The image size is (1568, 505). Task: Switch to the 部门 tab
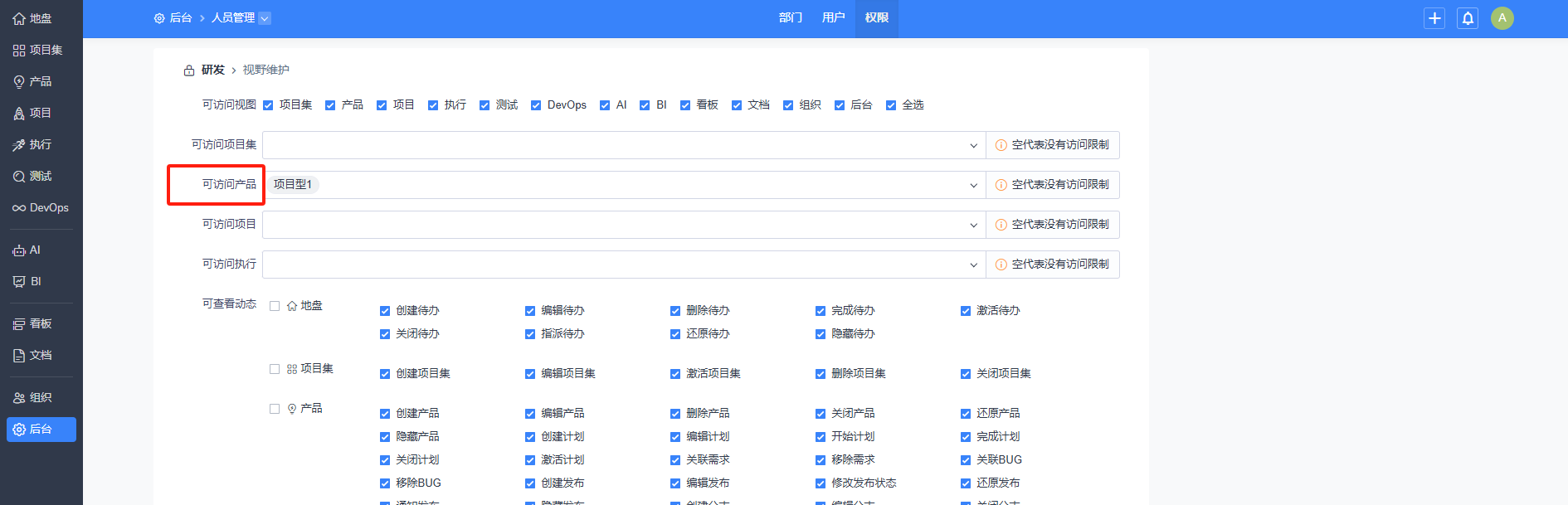(791, 18)
